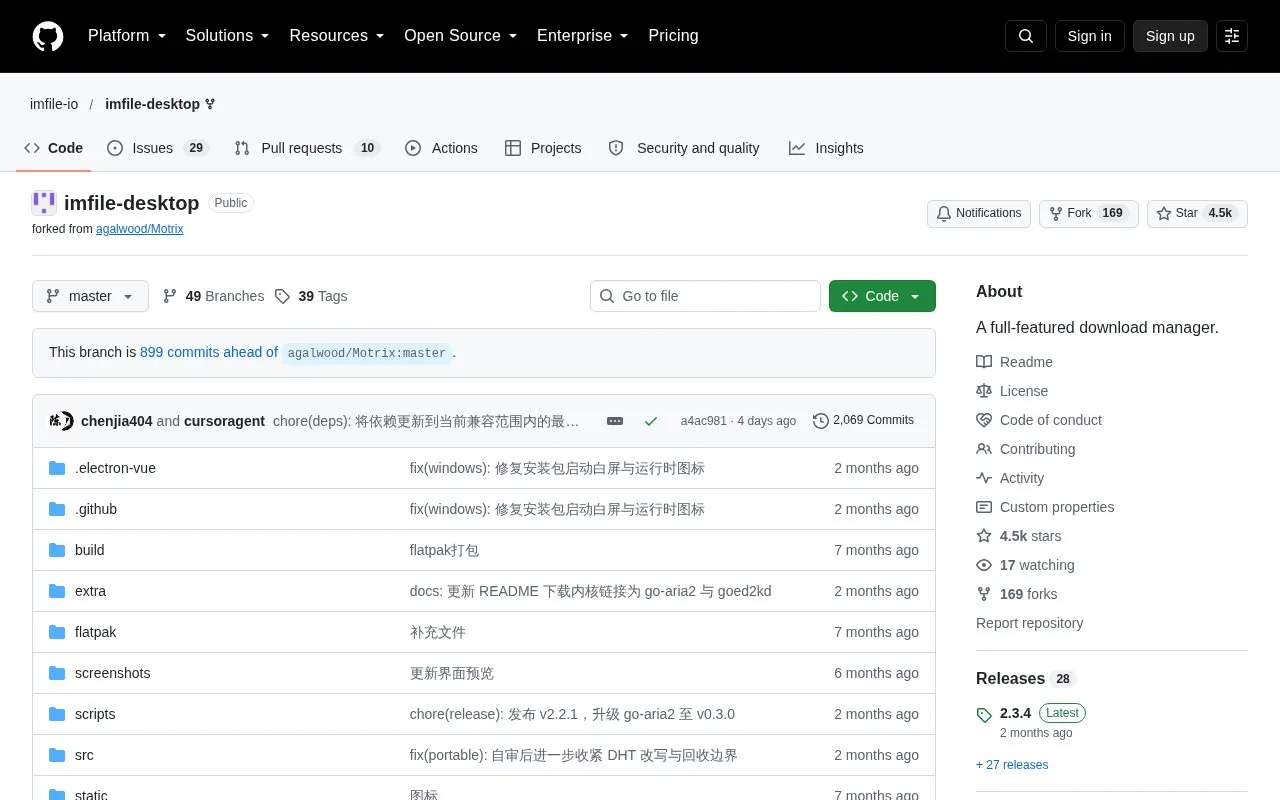This screenshot has width=1280, height=800.
Task: Expand the Solutions menu
Action: (228, 36)
